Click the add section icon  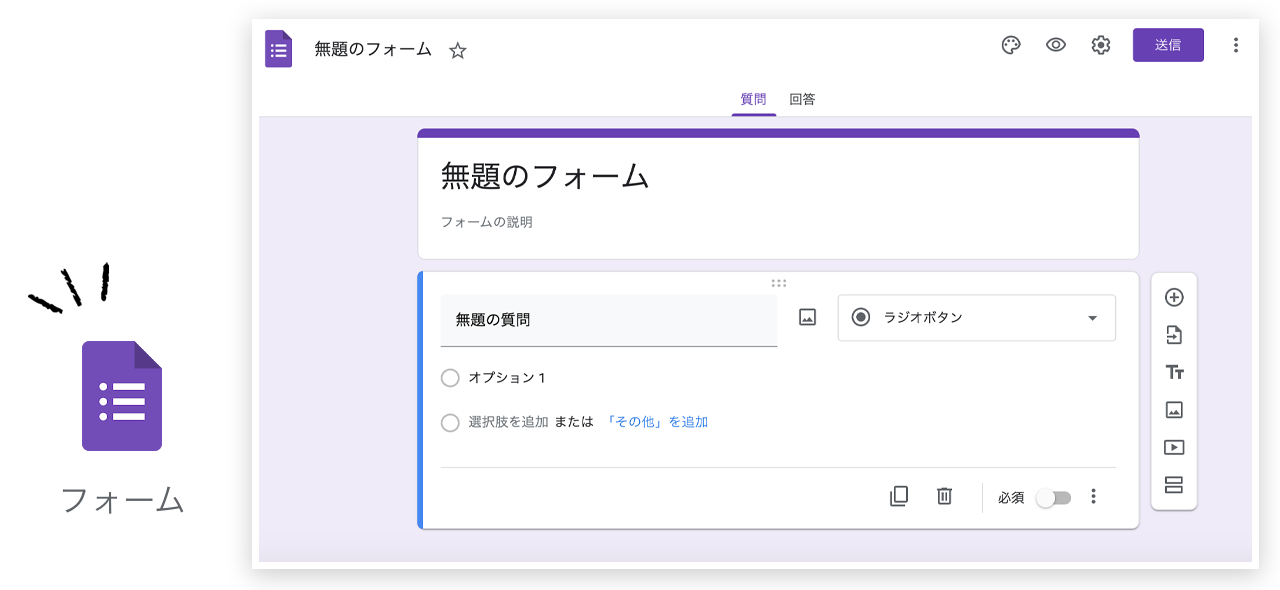tap(1174, 485)
